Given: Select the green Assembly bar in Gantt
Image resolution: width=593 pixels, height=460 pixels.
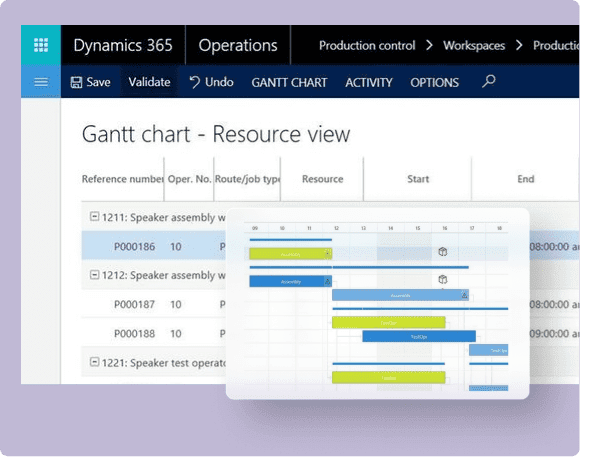Looking at the screenshot, I should 290,253.
